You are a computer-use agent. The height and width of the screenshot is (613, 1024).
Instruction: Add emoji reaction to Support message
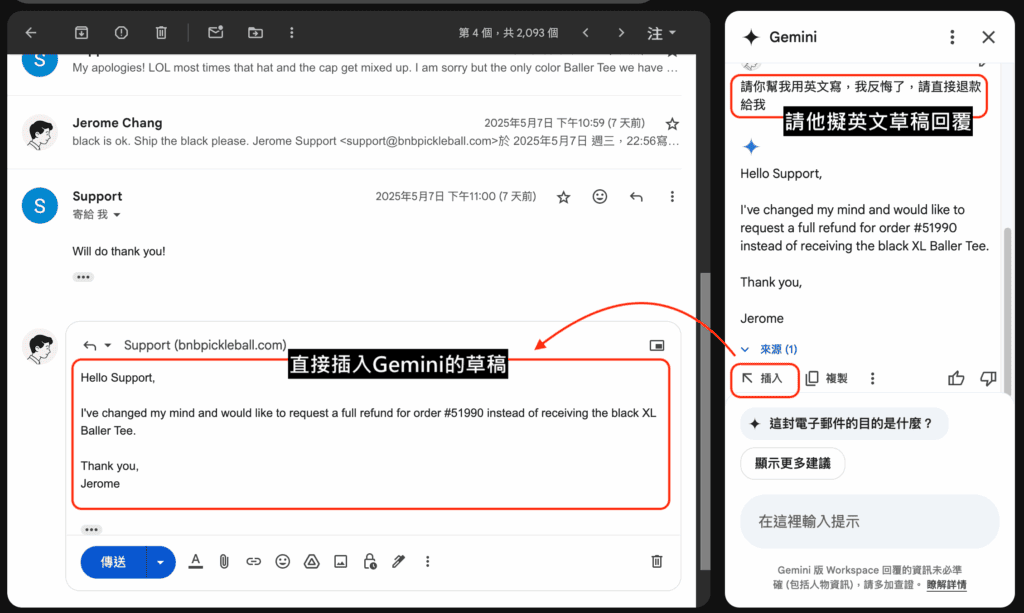[600, 196]
